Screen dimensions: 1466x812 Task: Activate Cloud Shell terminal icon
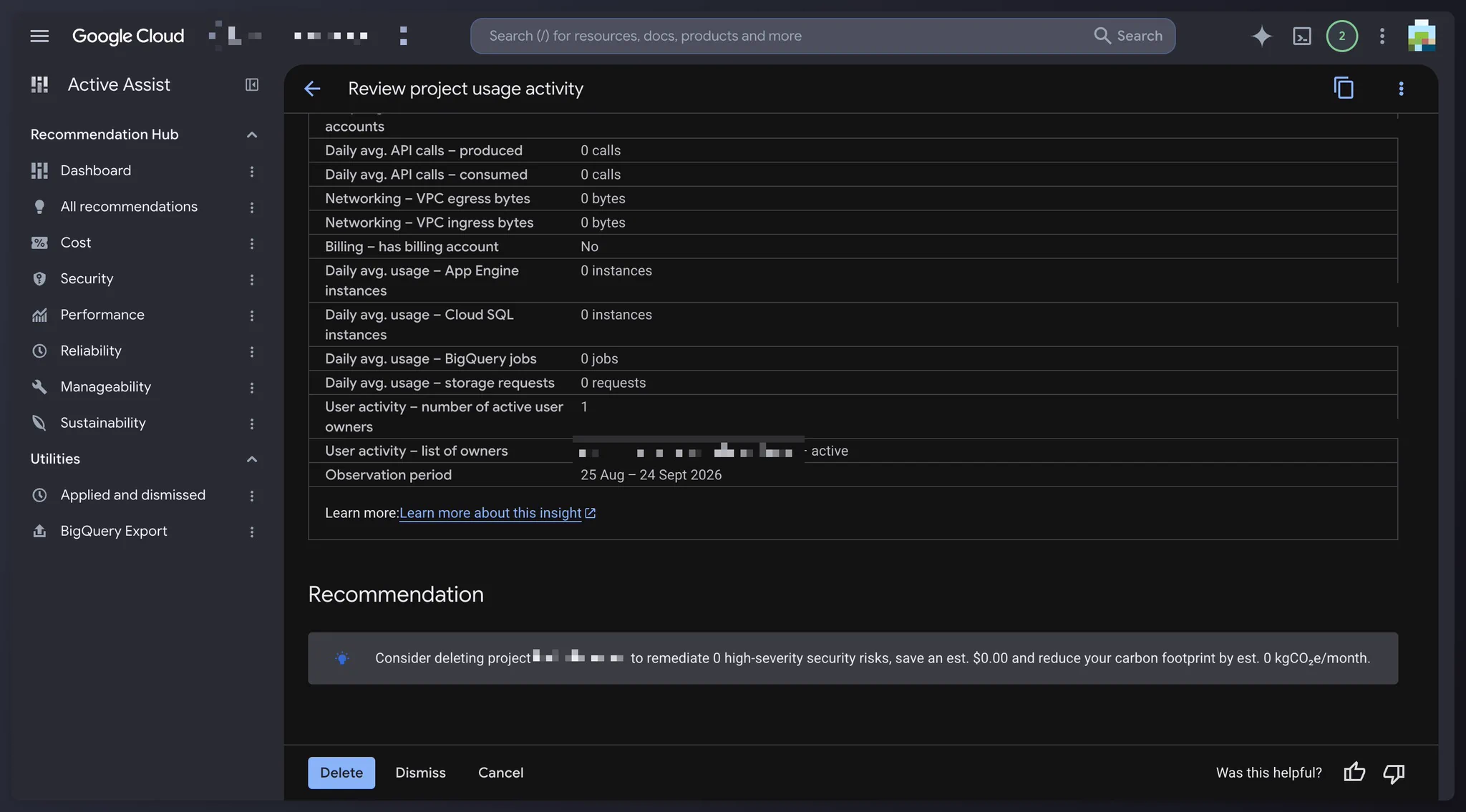point(1301,36)
